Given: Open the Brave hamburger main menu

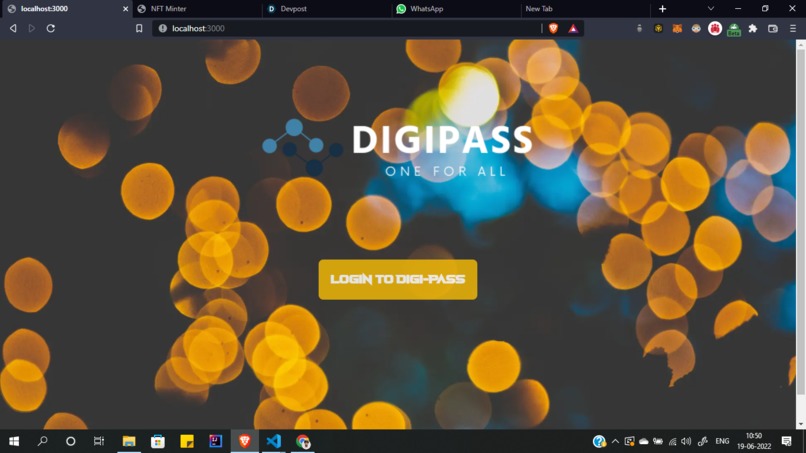Looking at the screenshot, I should [x=793, y=29].
